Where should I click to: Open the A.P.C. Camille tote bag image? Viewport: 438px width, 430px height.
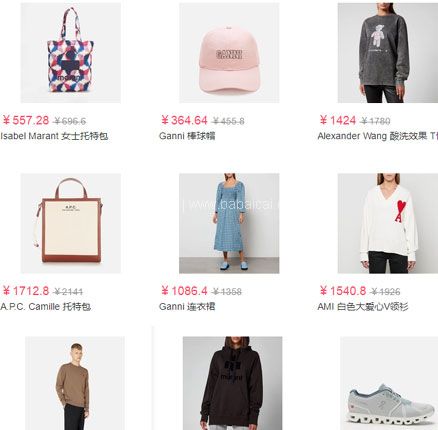tap(71, 223)
